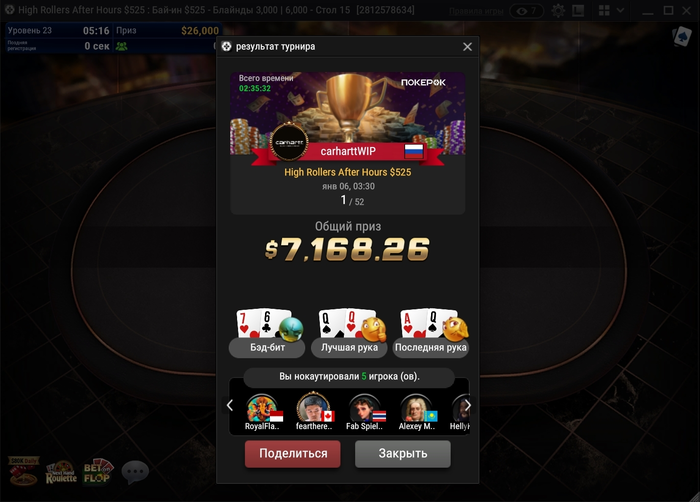Click the Закрыть button
Screen dimensions: 700x502
tap(403, 454)
